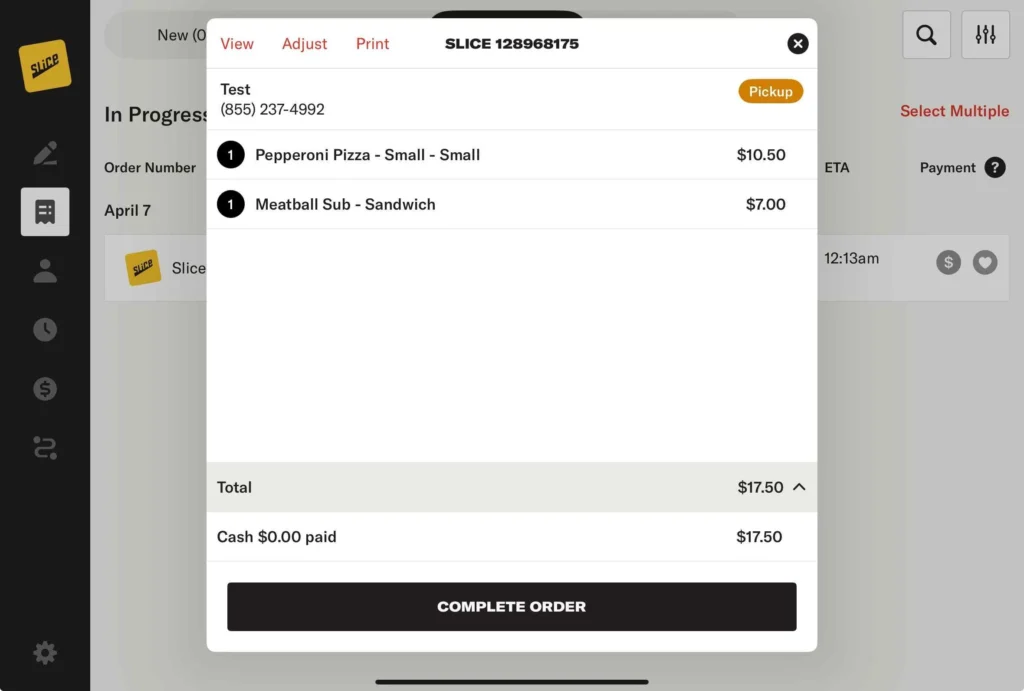Click the Print option in the order dialog
Screen dimensions: 1024x691
tap(373, 44)
